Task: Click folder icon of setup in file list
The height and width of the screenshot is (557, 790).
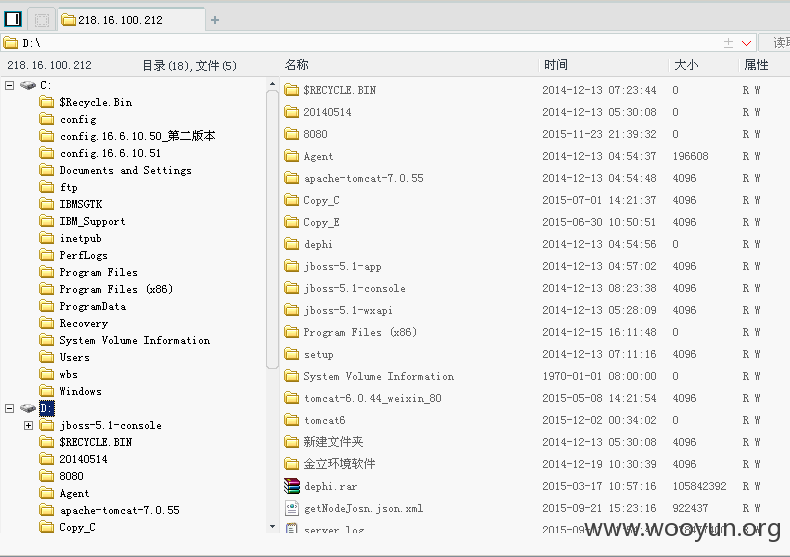Action: click(x=292, y=354)
